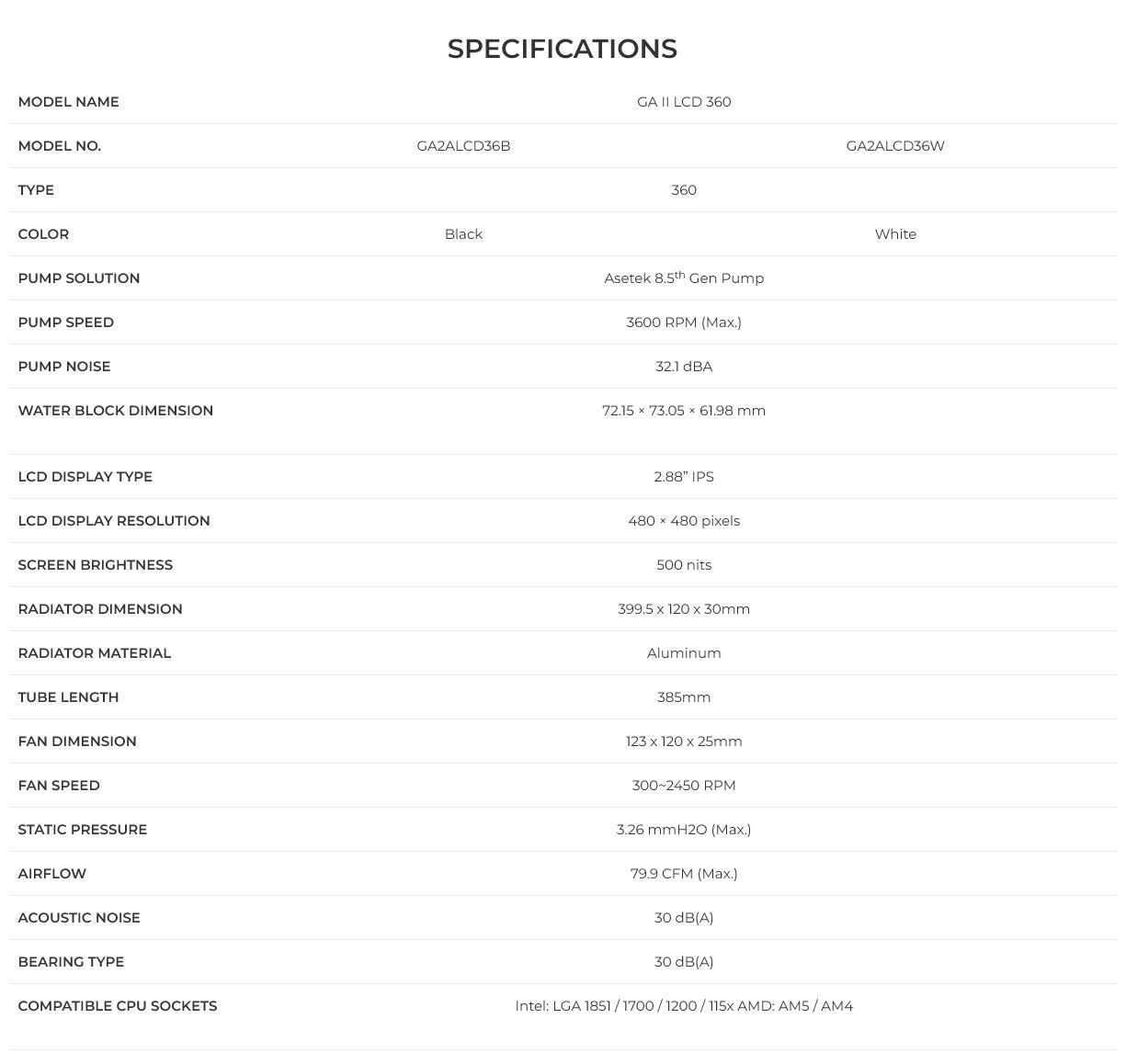
Task: Click the RADIATOR DIMENSION label
Action: [100, 609]
